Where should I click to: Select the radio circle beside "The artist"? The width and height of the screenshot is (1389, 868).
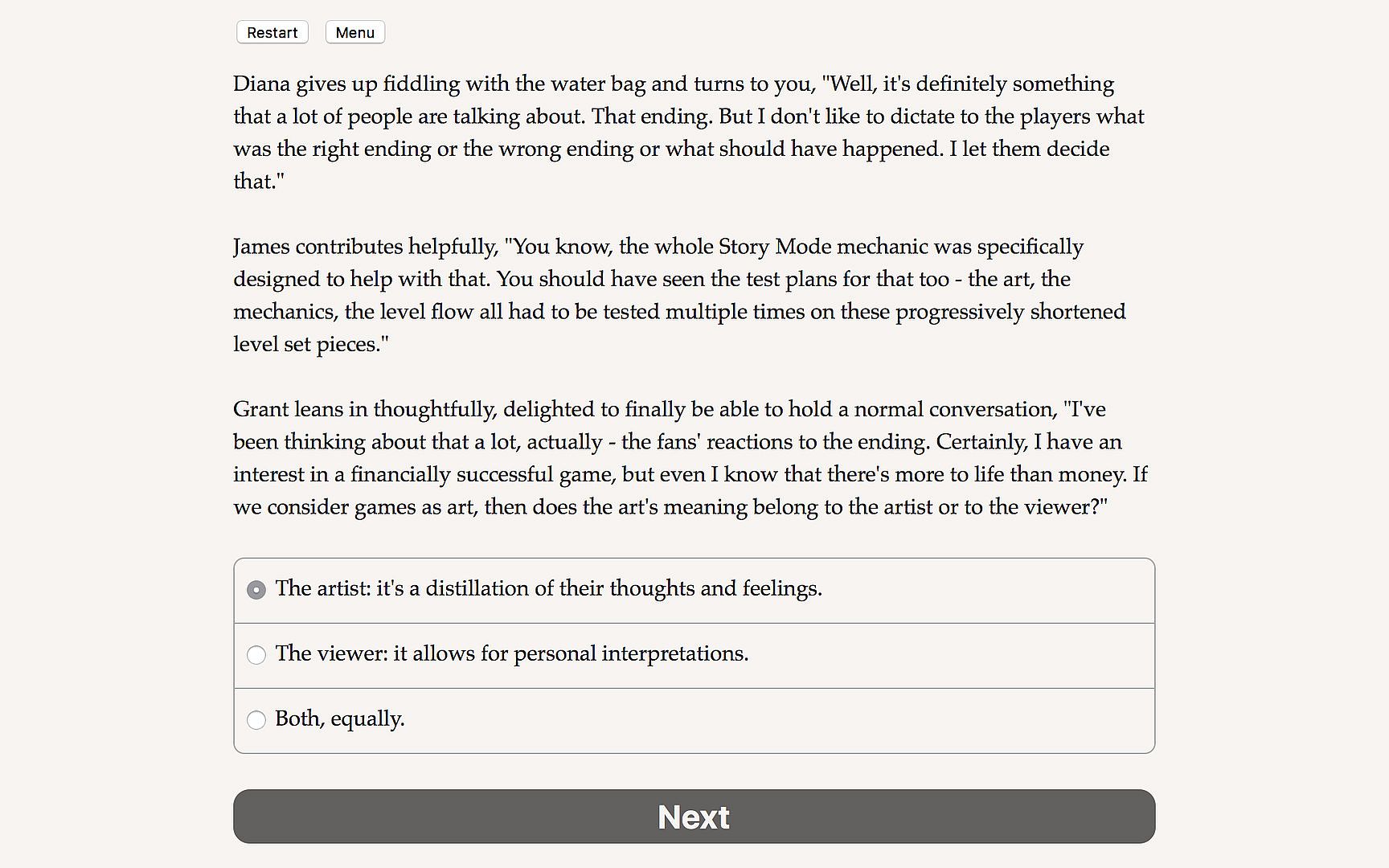click(256, 591)
